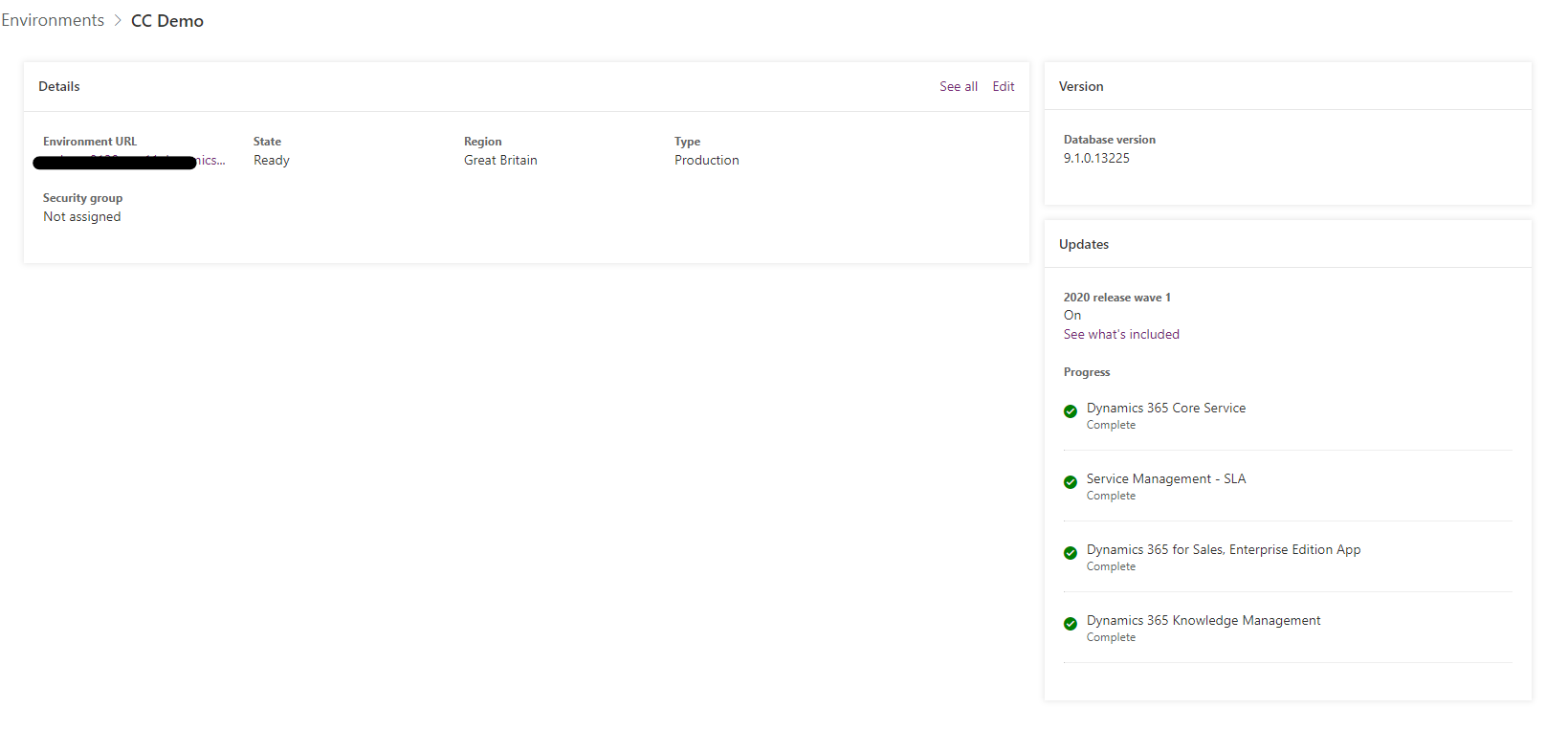Click the Updates panel heading
This screenshot has width=1568, height=731.
coord(1084,244)
